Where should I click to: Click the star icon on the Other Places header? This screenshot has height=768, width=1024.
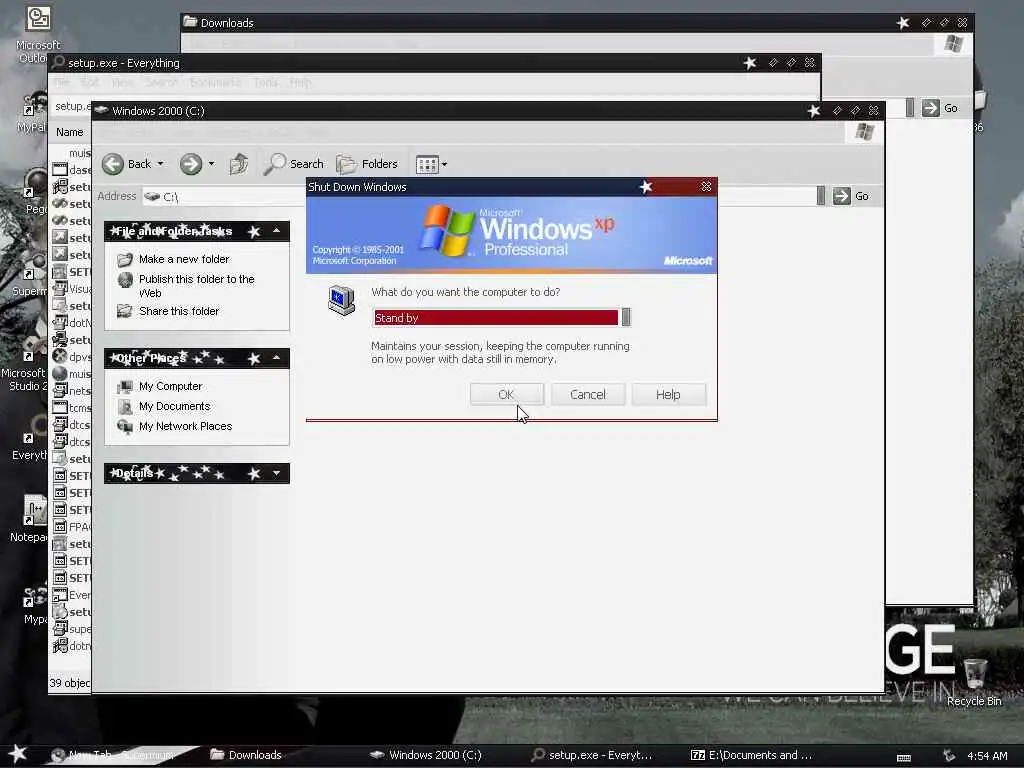tap(254, 359)
